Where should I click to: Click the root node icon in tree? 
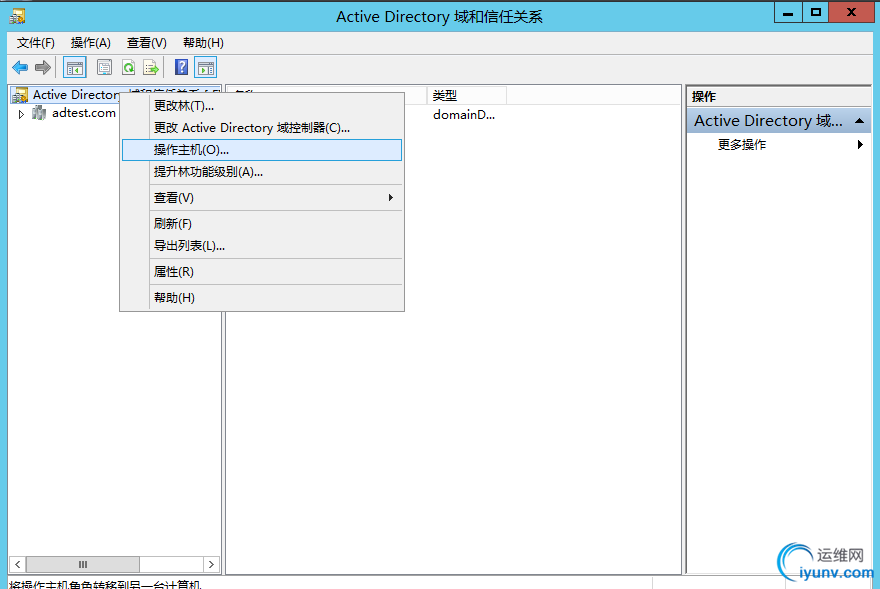[20, 95]
